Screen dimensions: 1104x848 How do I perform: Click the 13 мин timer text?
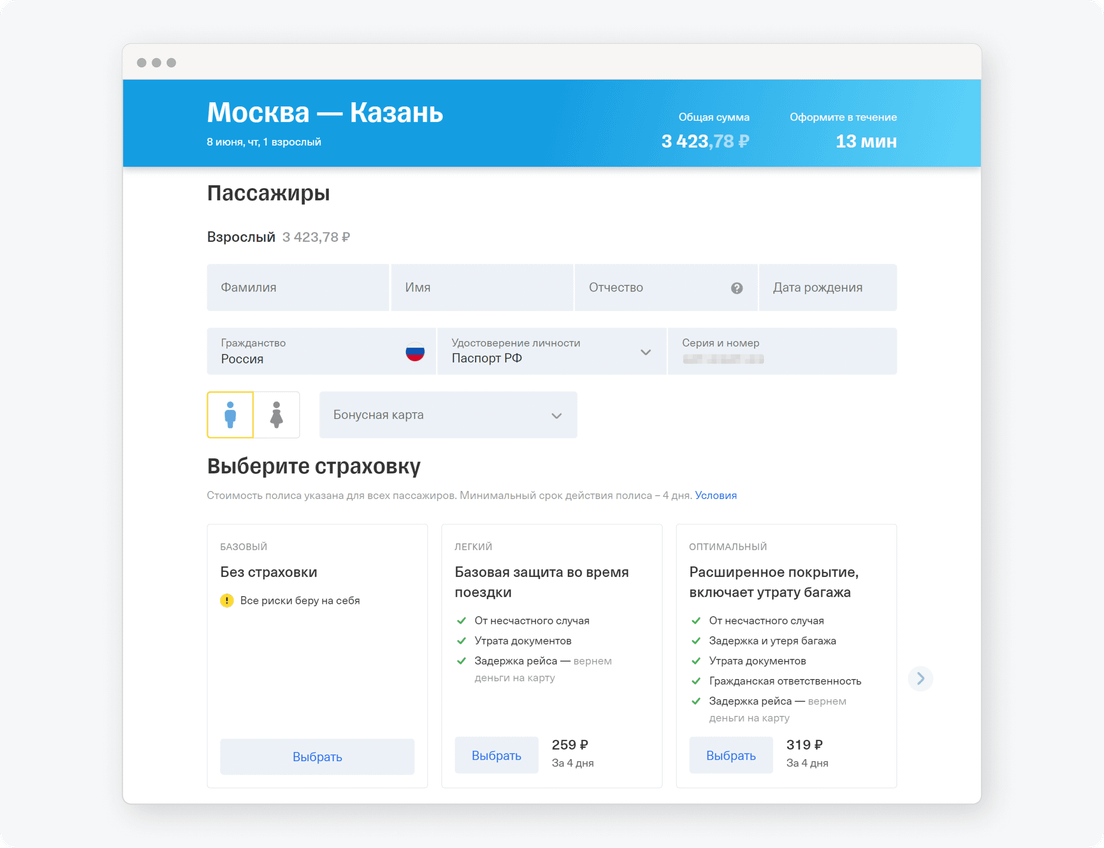866,142
